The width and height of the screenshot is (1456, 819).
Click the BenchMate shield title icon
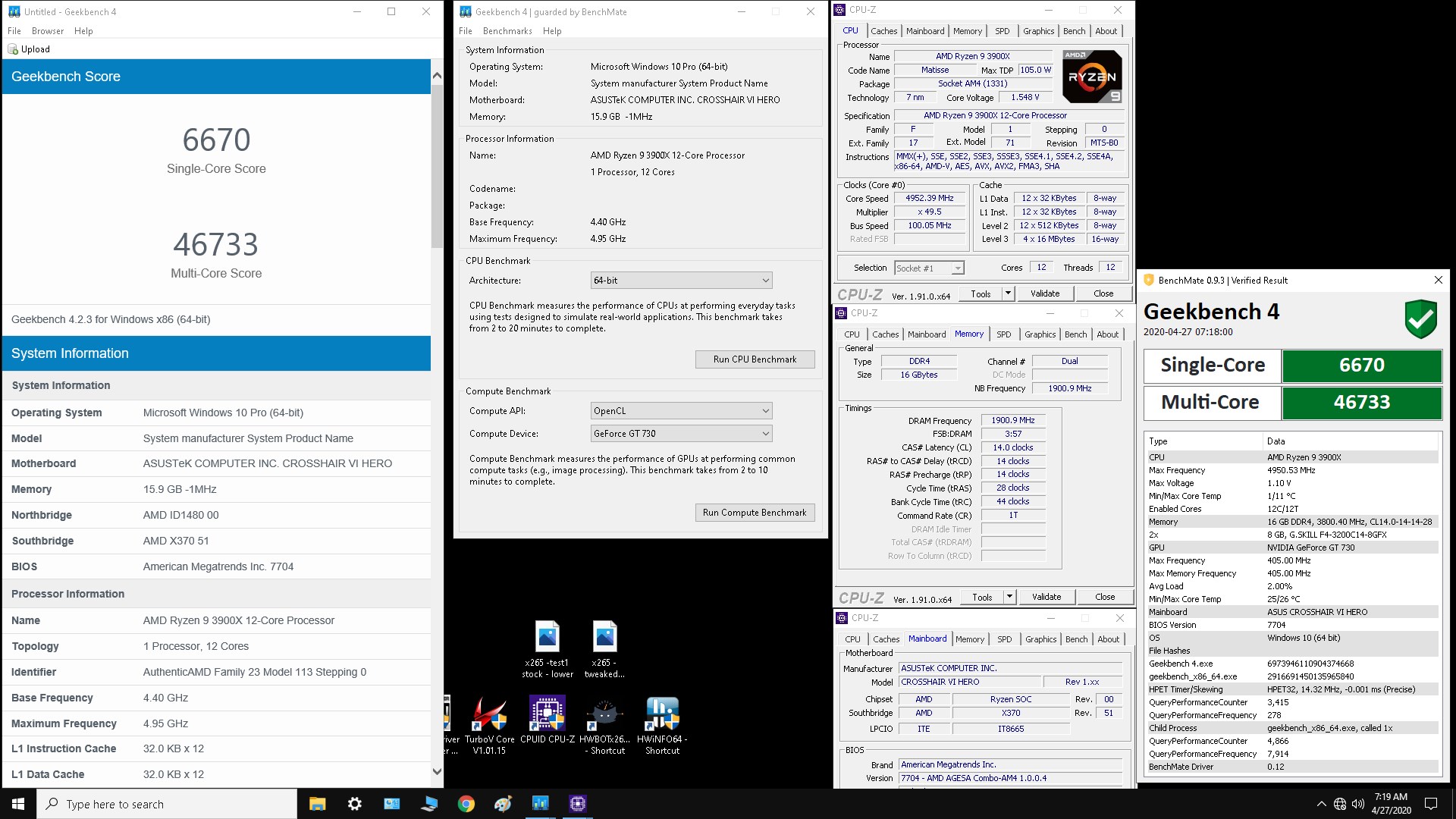[x=1148, y=280]
